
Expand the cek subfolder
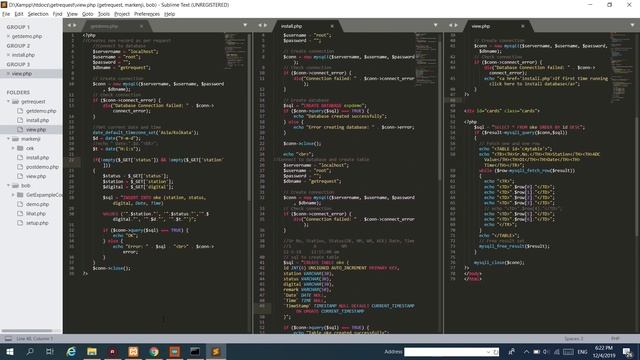(13, 148)
